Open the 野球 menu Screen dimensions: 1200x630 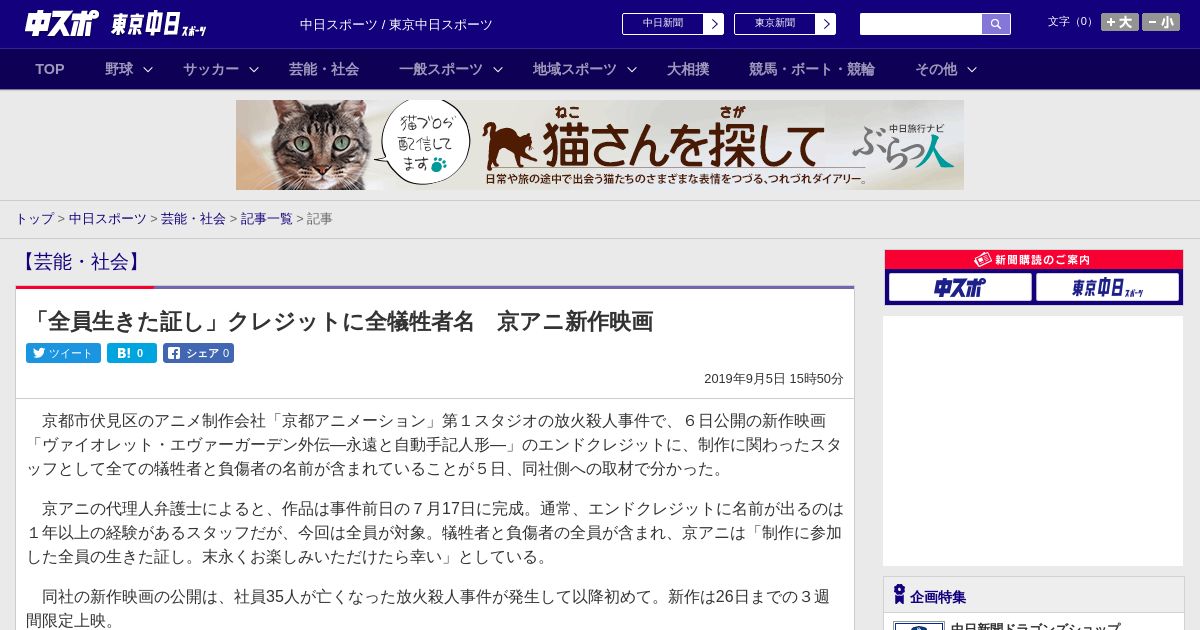tap(119, 69)
